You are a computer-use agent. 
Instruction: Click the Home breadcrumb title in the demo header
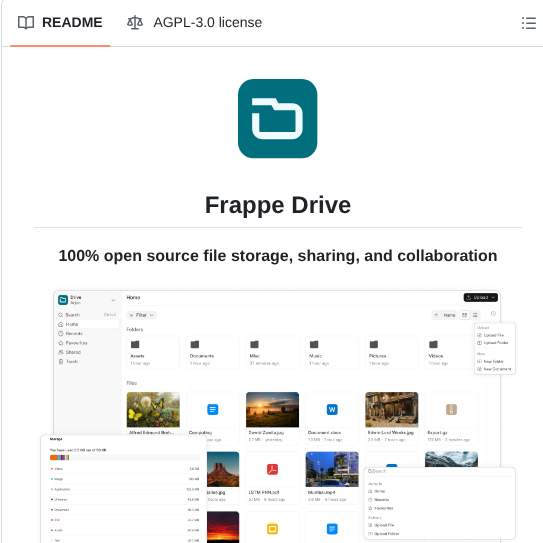[133, 297]
